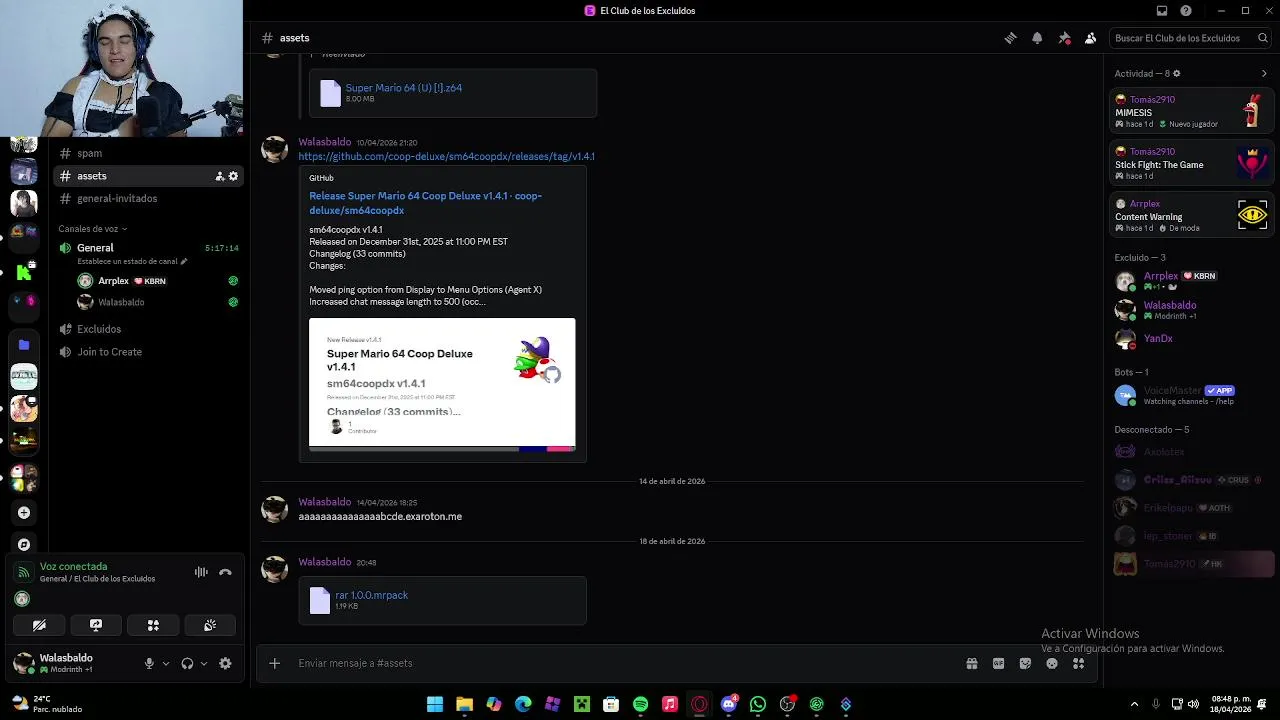
Task: Expand headphone output options chevron
Action: tap(204, 663)
